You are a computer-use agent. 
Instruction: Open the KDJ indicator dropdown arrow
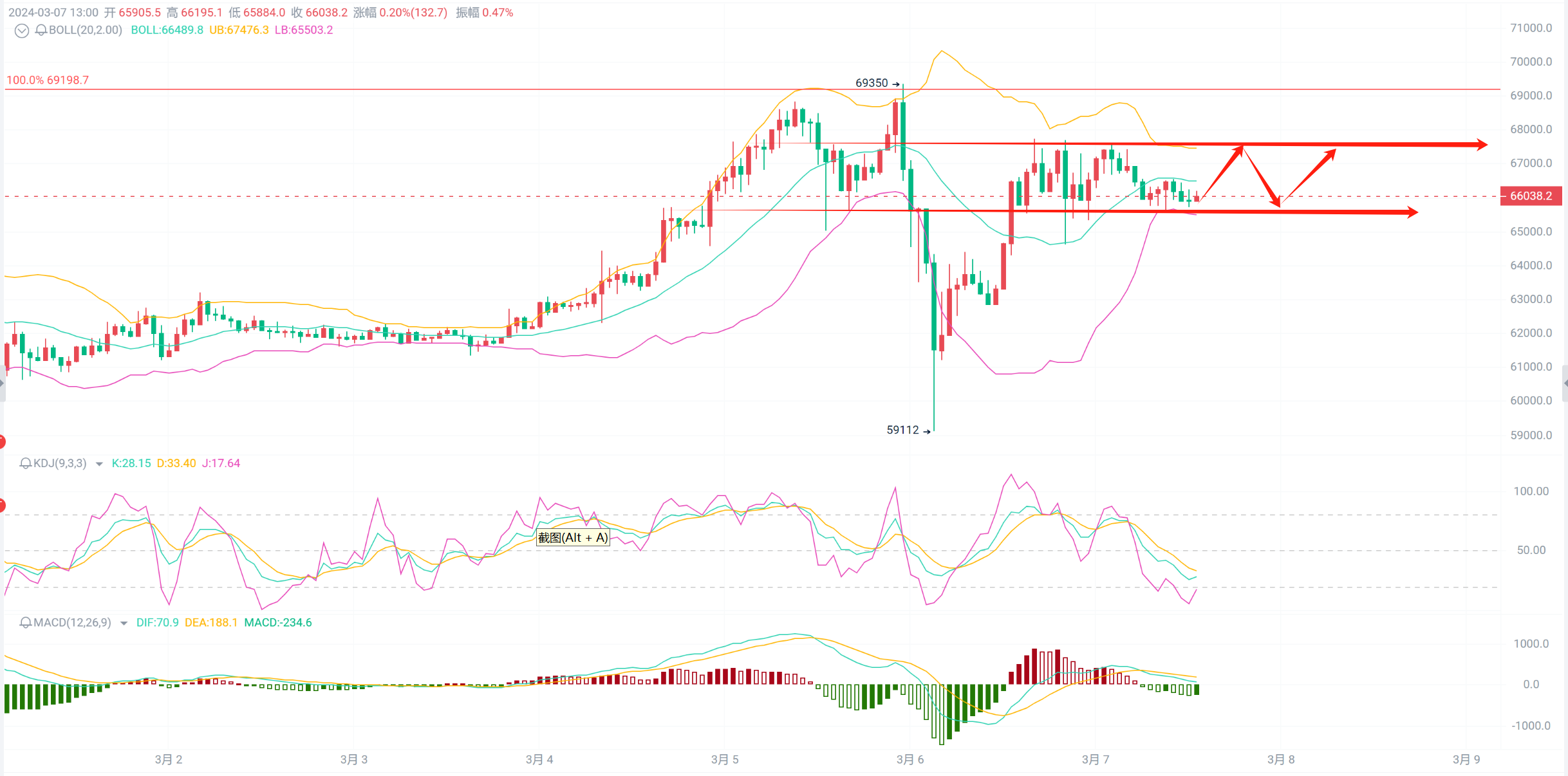click(99, 464)
